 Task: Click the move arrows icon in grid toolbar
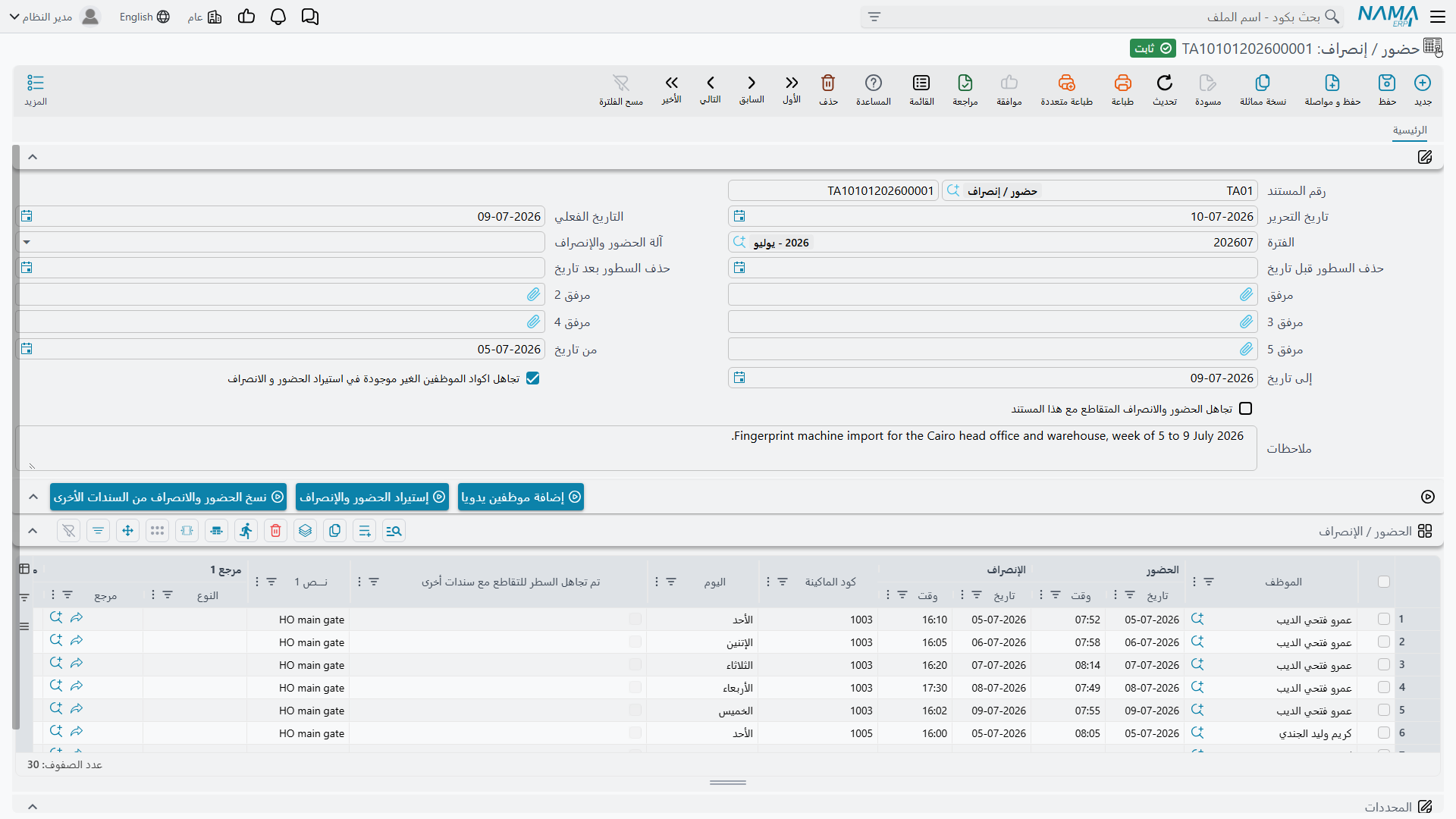127,531
